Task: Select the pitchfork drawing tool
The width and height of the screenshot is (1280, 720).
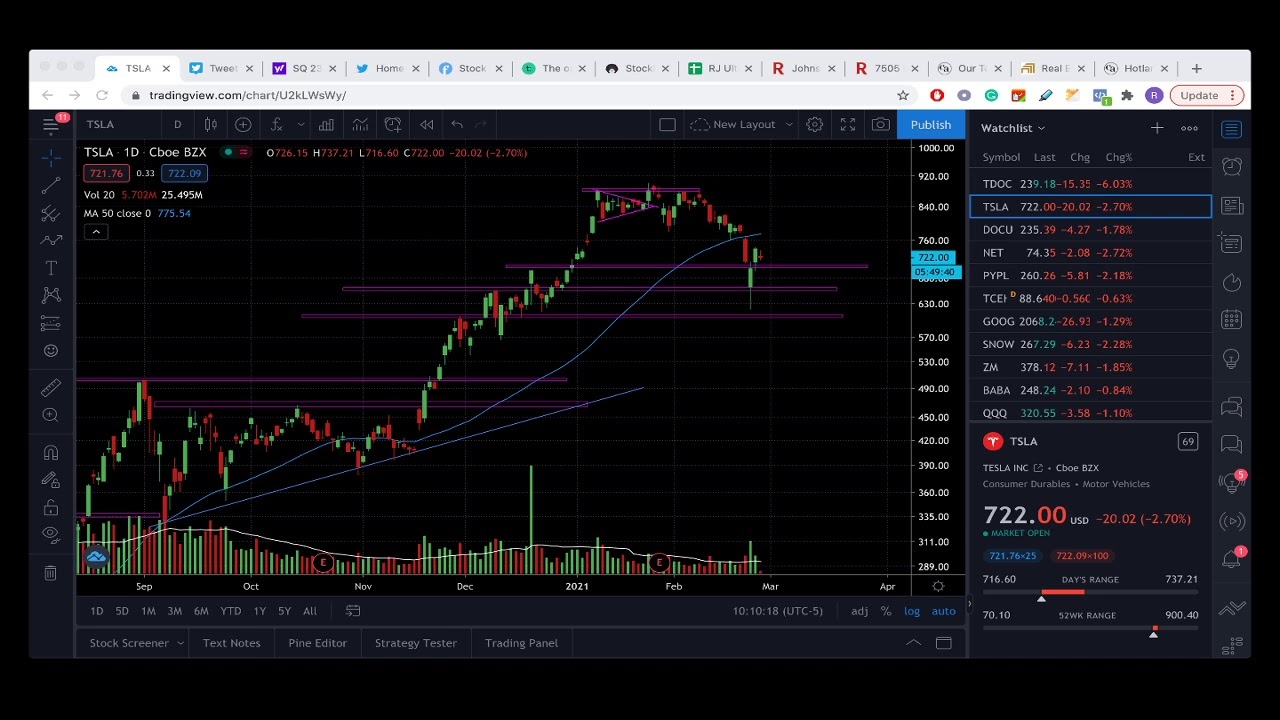Action: (50, 213)
